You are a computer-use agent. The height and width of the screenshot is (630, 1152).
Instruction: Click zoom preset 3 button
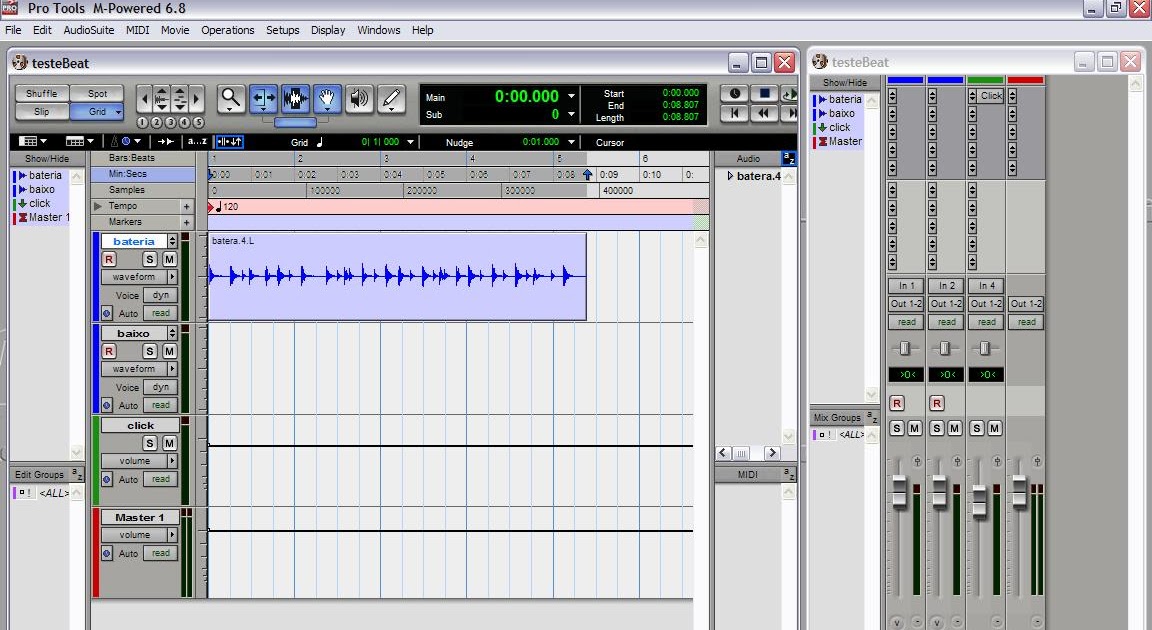click(170, 123)
